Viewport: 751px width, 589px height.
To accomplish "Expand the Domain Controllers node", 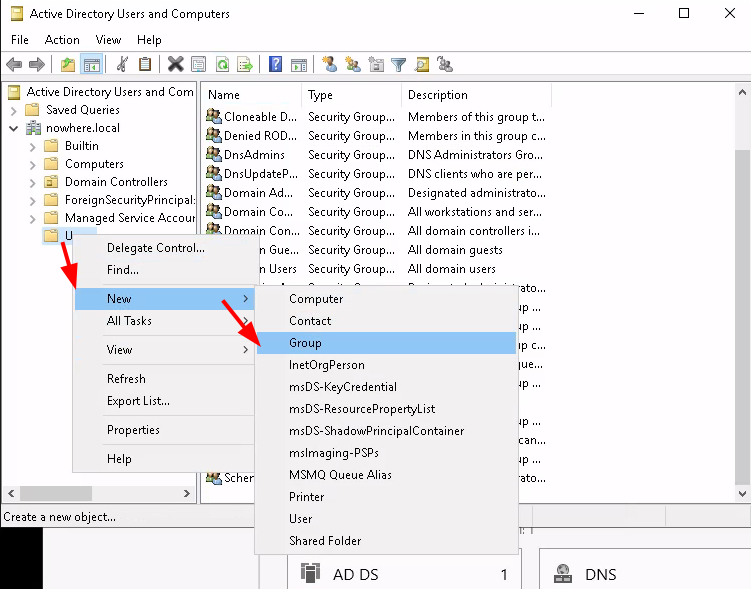I will [x=33, y=182].
